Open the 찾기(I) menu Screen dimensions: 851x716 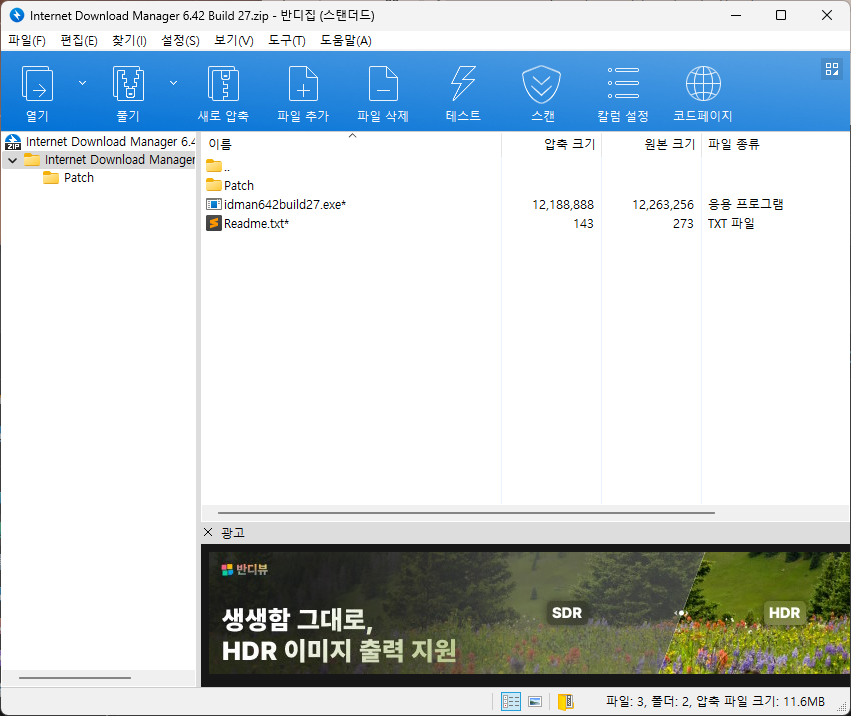129,41
